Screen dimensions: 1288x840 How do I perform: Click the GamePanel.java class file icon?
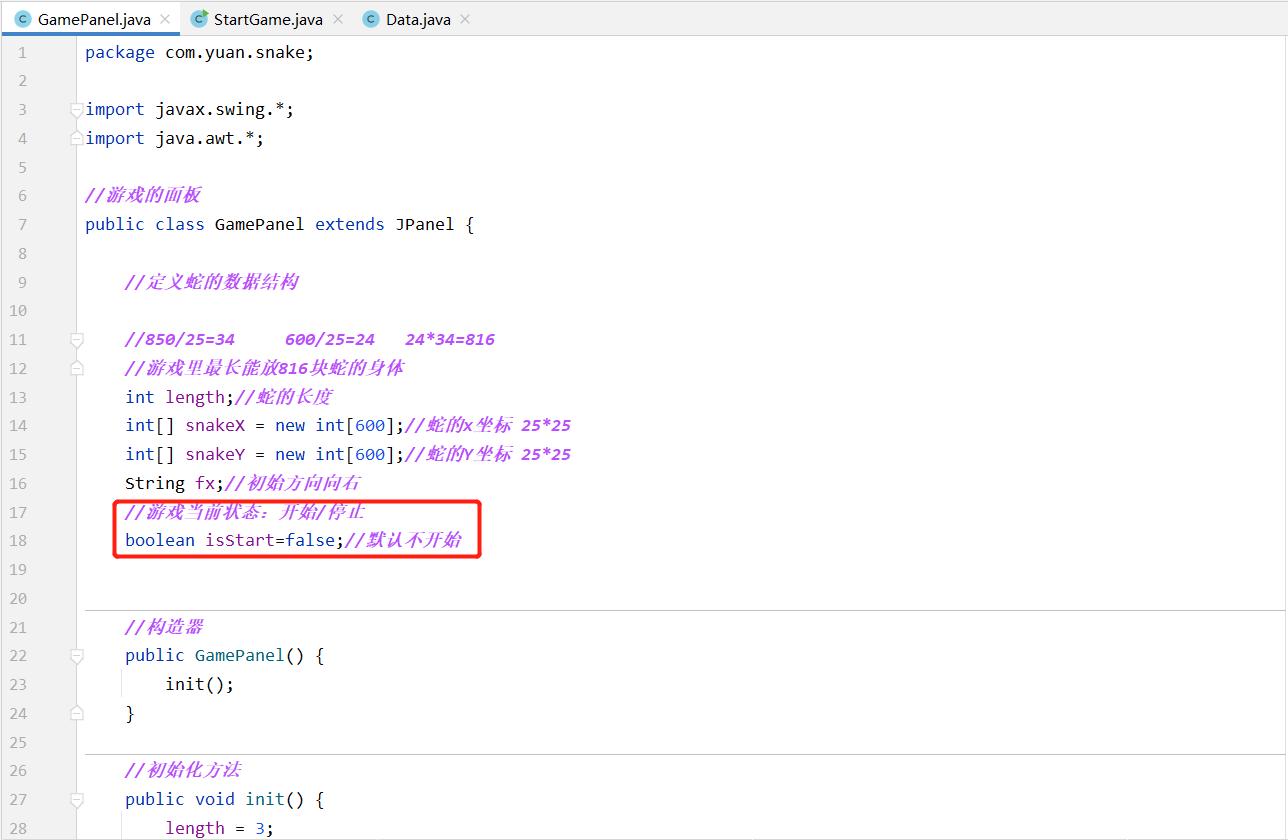pyautogui.click(x=23, y=19)
